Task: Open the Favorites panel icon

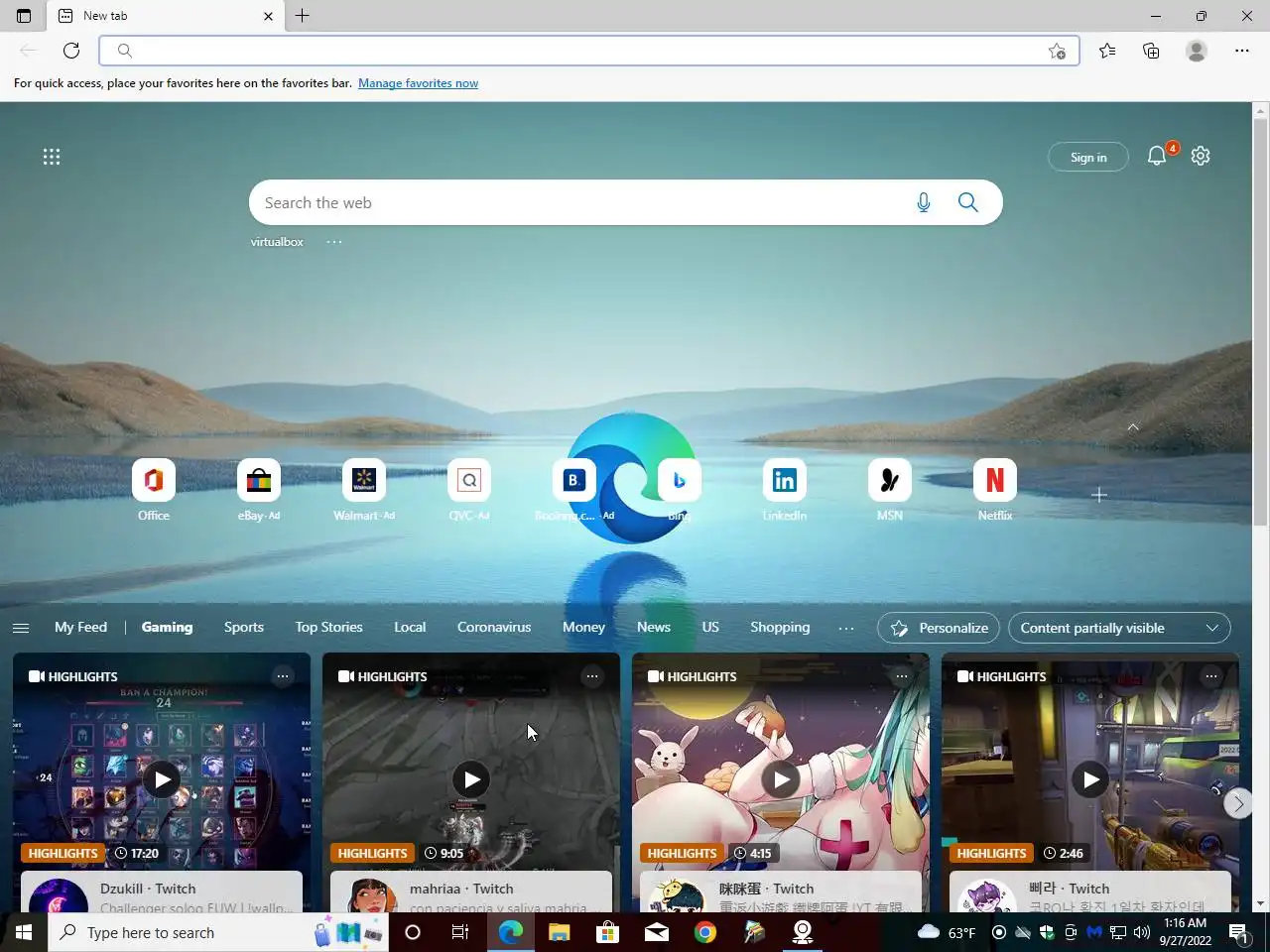Action: [1107, 51]
